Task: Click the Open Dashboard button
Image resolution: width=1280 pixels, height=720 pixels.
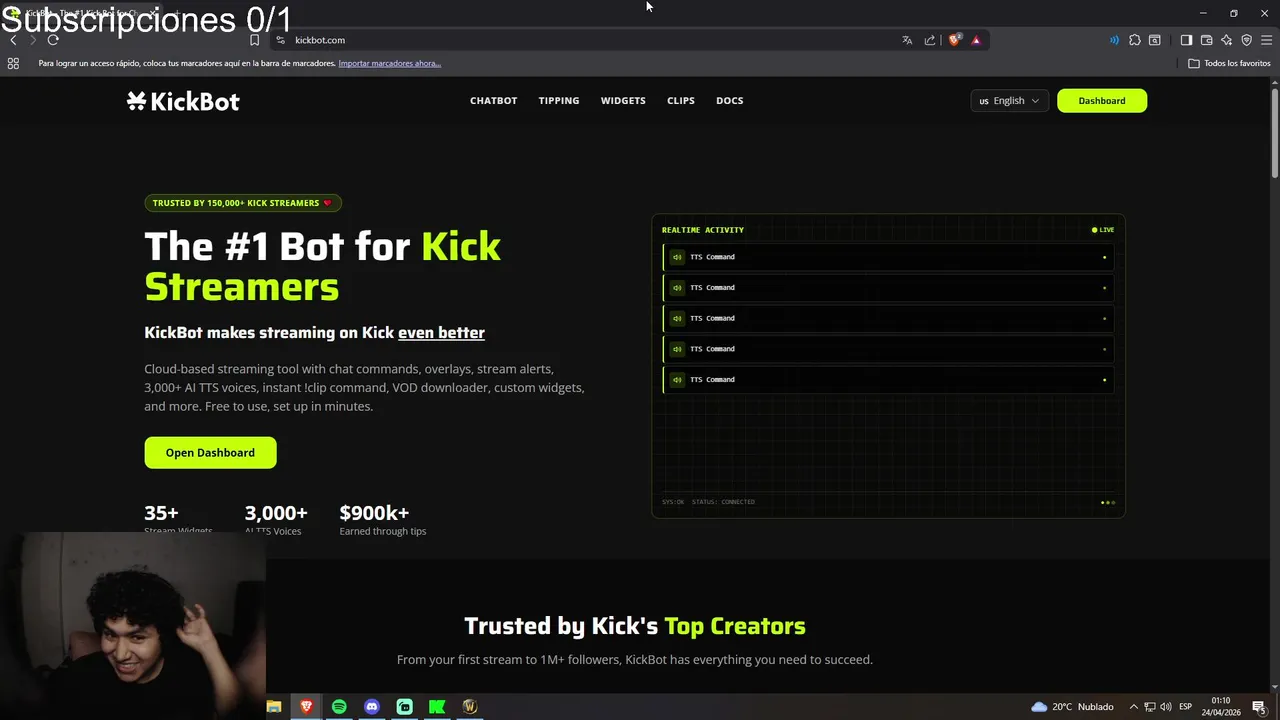Action: pos(210,453)
